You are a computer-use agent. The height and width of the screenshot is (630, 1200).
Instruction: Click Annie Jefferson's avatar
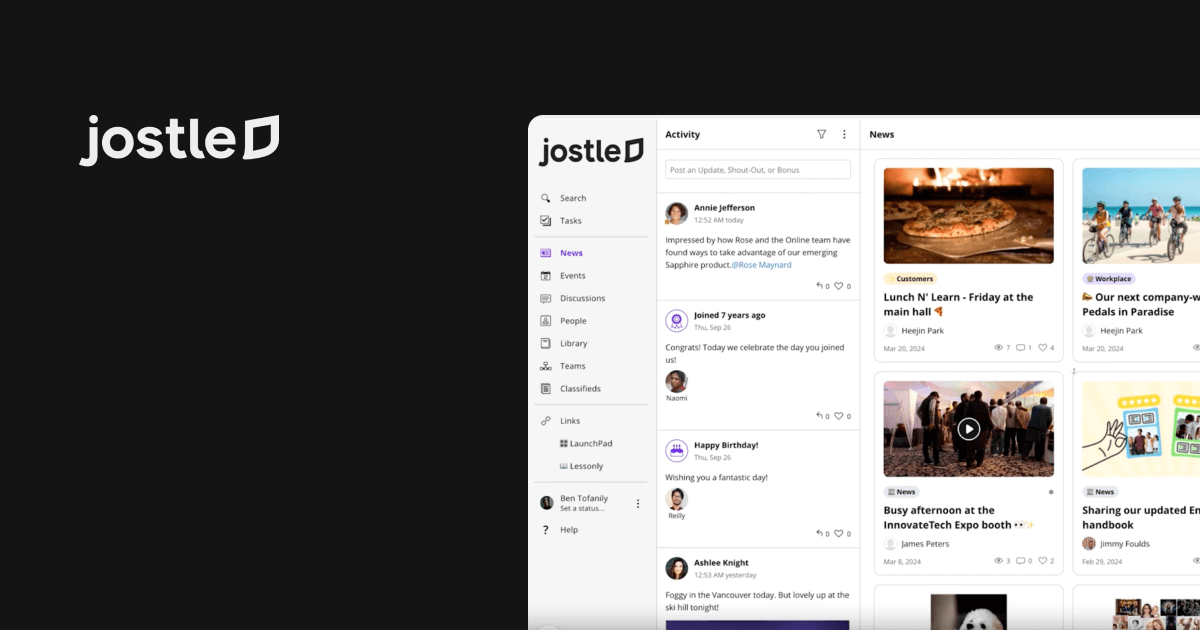[677, 213]
